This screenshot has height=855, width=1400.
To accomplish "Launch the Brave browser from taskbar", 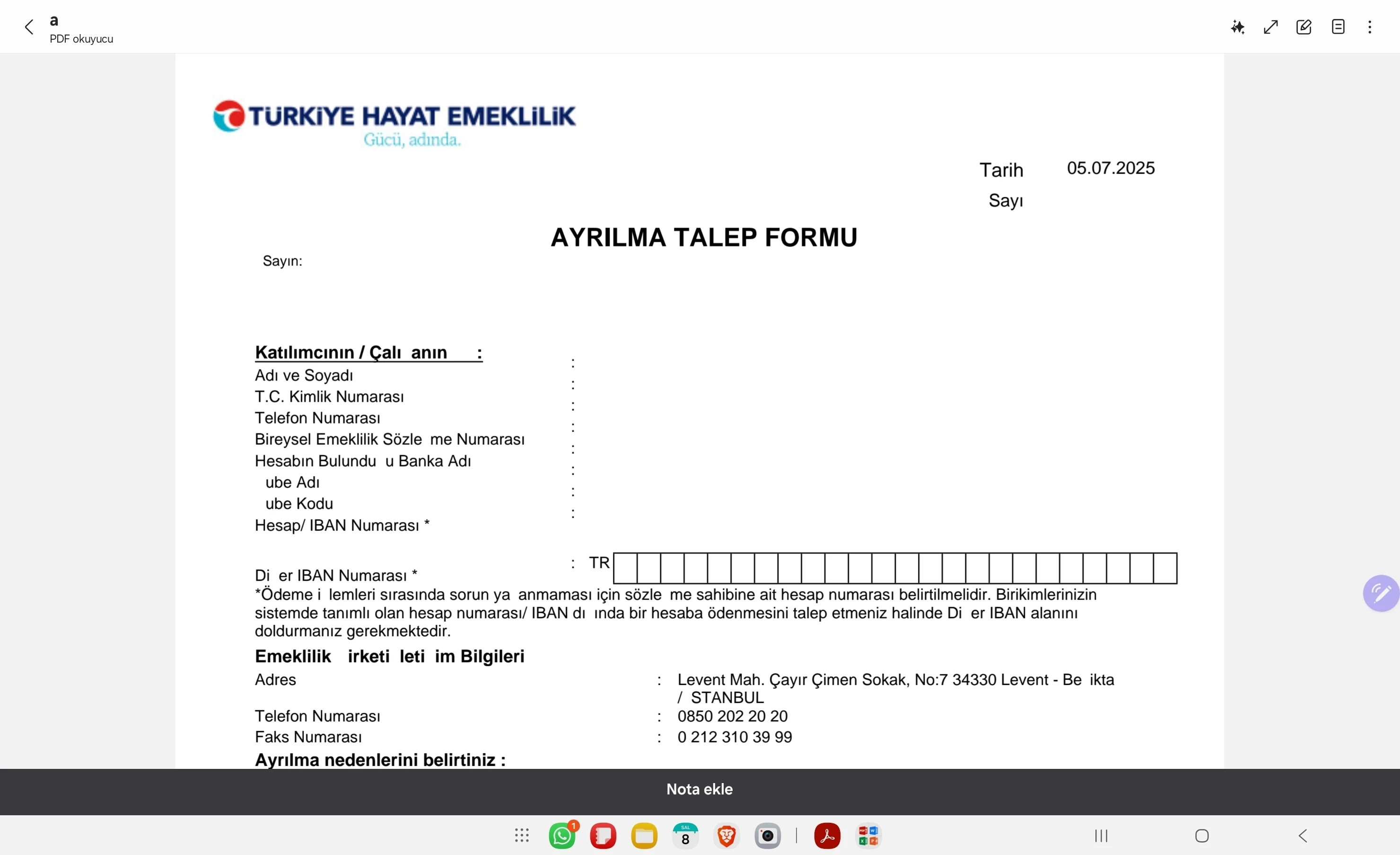I will (x=726, y=836).
